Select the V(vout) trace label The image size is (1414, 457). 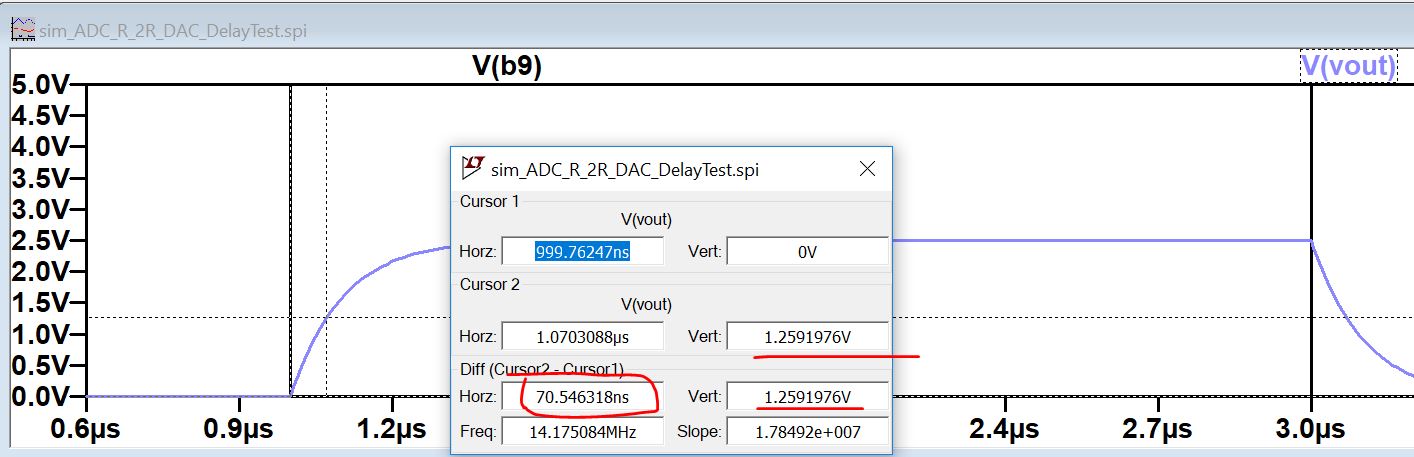click(1348, 66)
